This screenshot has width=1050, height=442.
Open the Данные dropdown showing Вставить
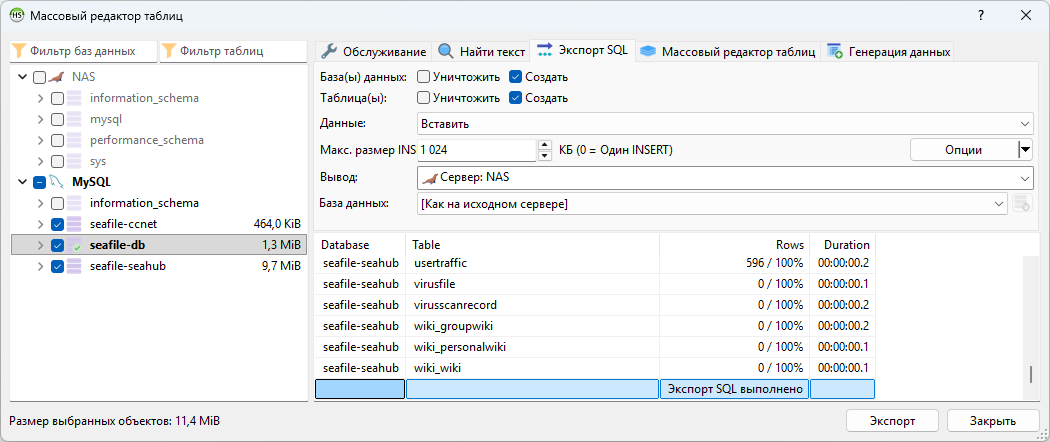[x=725, y=124]
